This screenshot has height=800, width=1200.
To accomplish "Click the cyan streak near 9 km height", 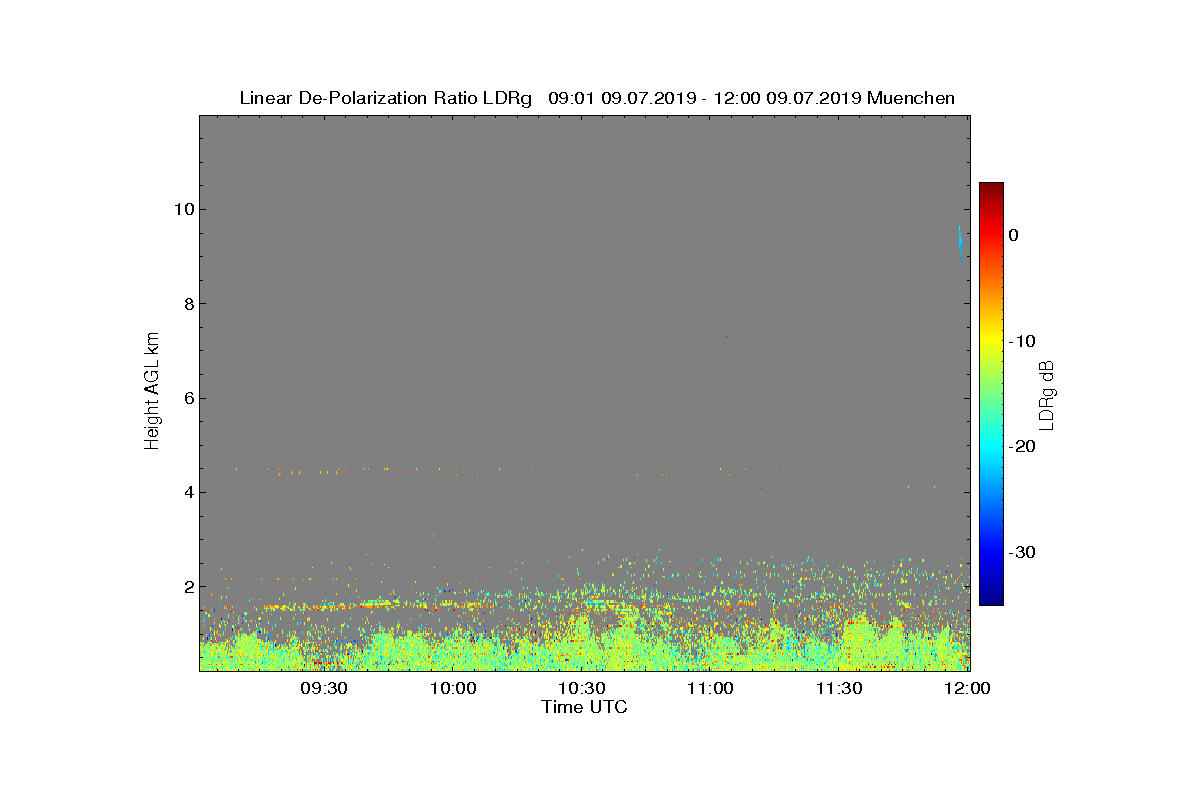I will click(x=960, y=244).
